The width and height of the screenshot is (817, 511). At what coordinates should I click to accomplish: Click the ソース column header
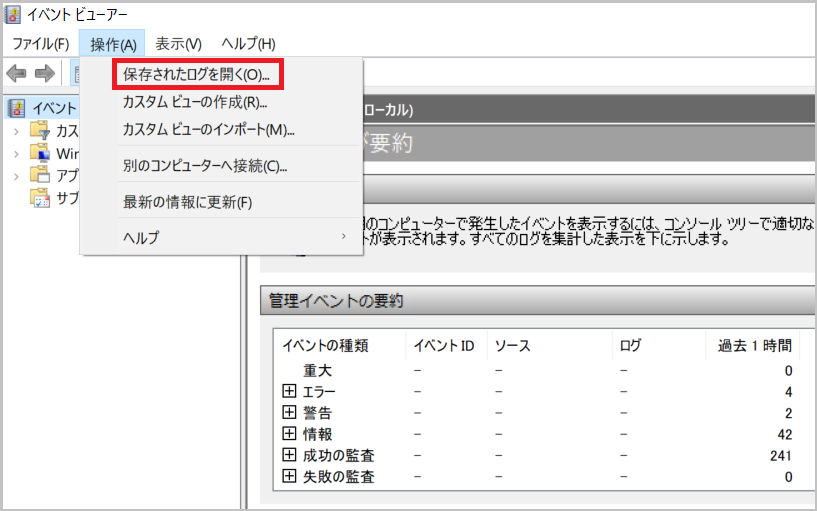point(512,345)
